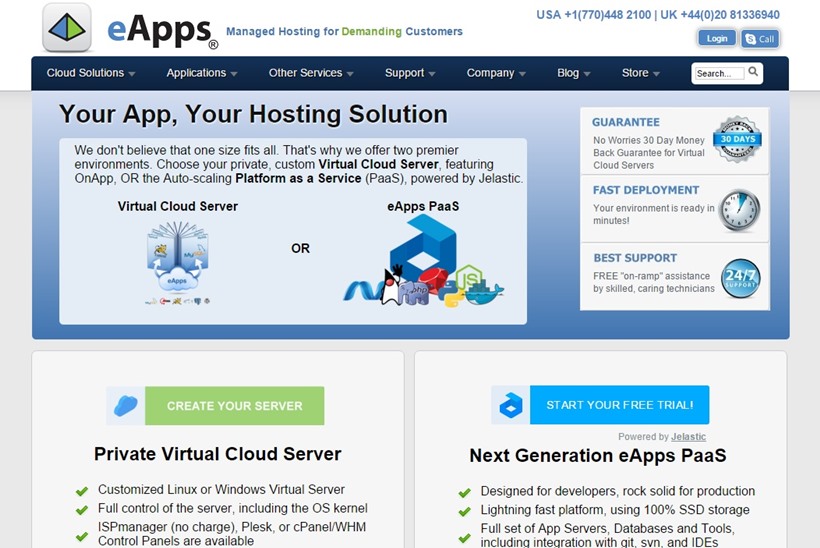The image size is (820, 548).
Task: Click the ISPmanager control panels bullet text
Action: click(232, 534)
